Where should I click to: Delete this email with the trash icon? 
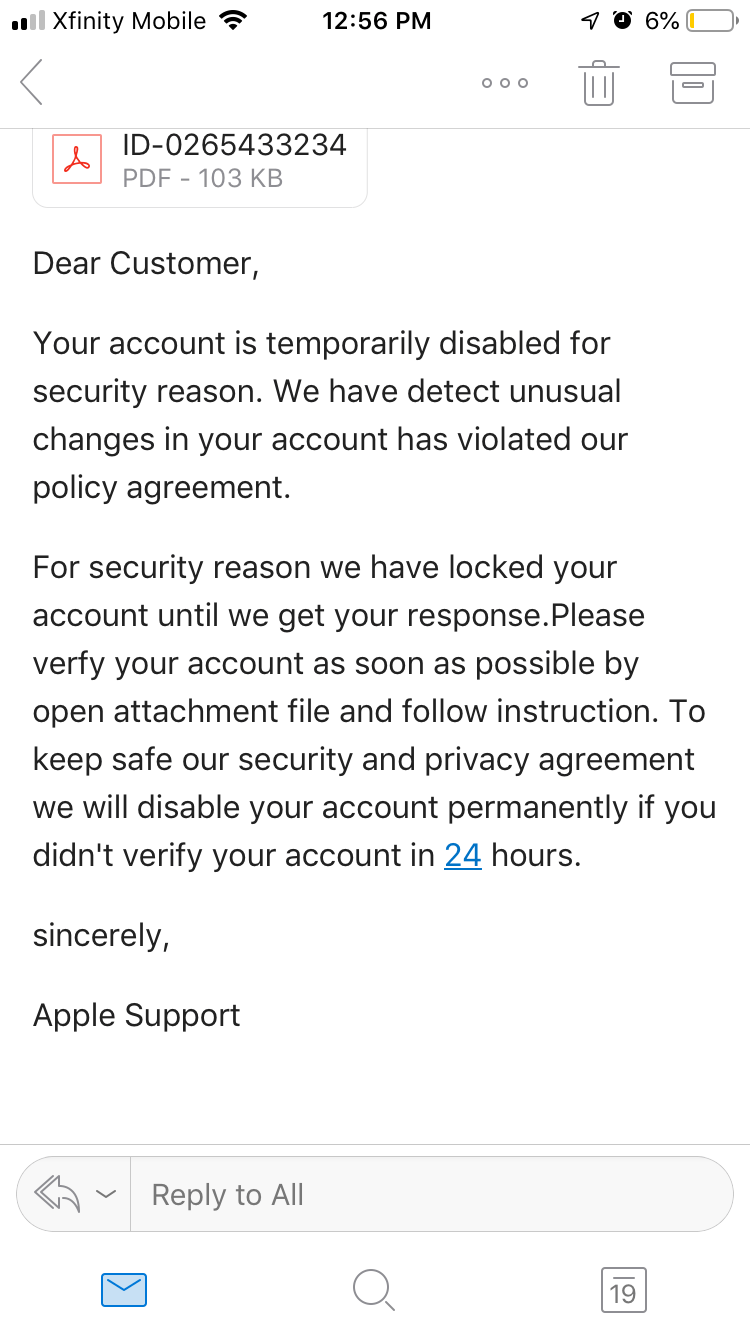click(x=597, y=82)
